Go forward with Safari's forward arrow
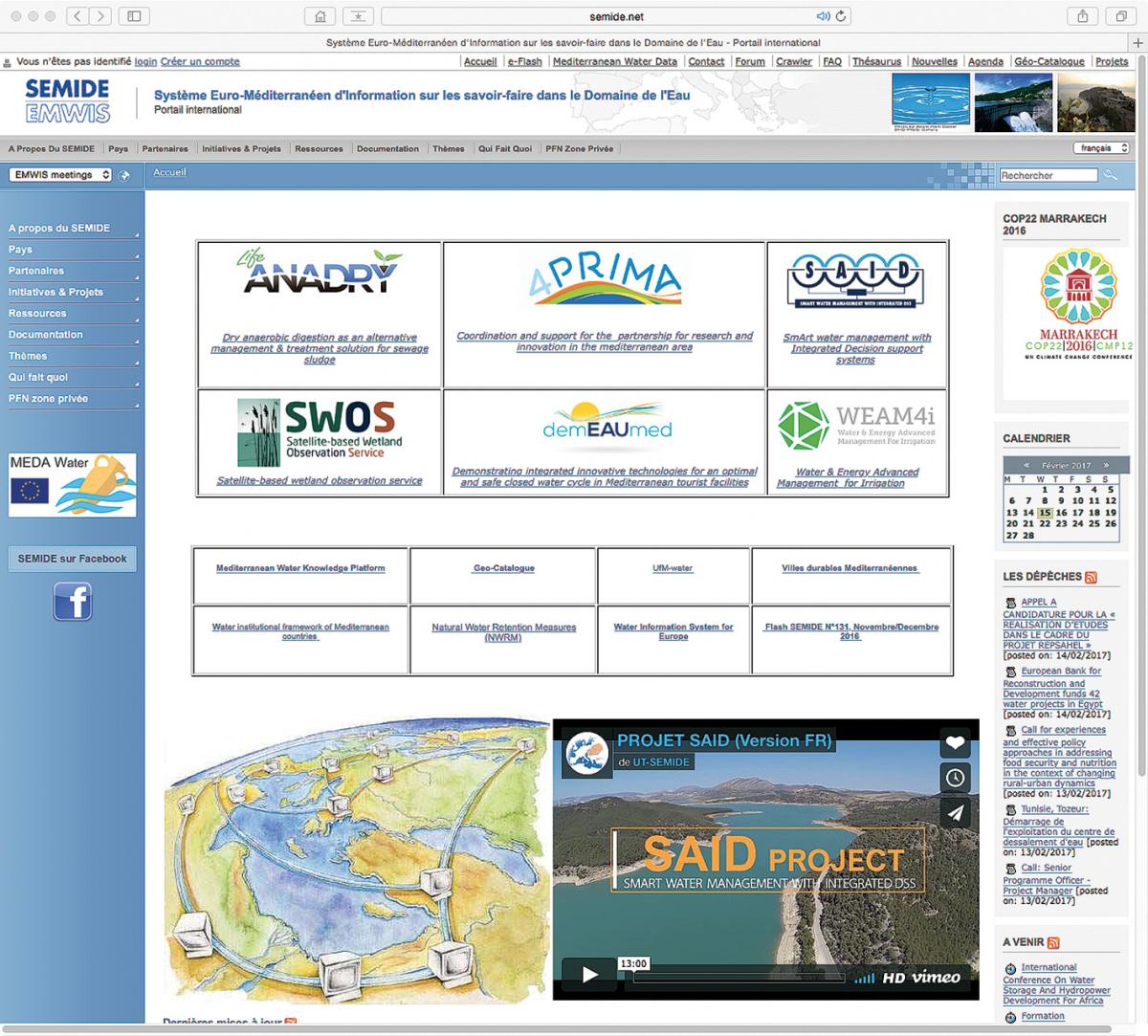The image size is (1148, 1036). (101, 16)
